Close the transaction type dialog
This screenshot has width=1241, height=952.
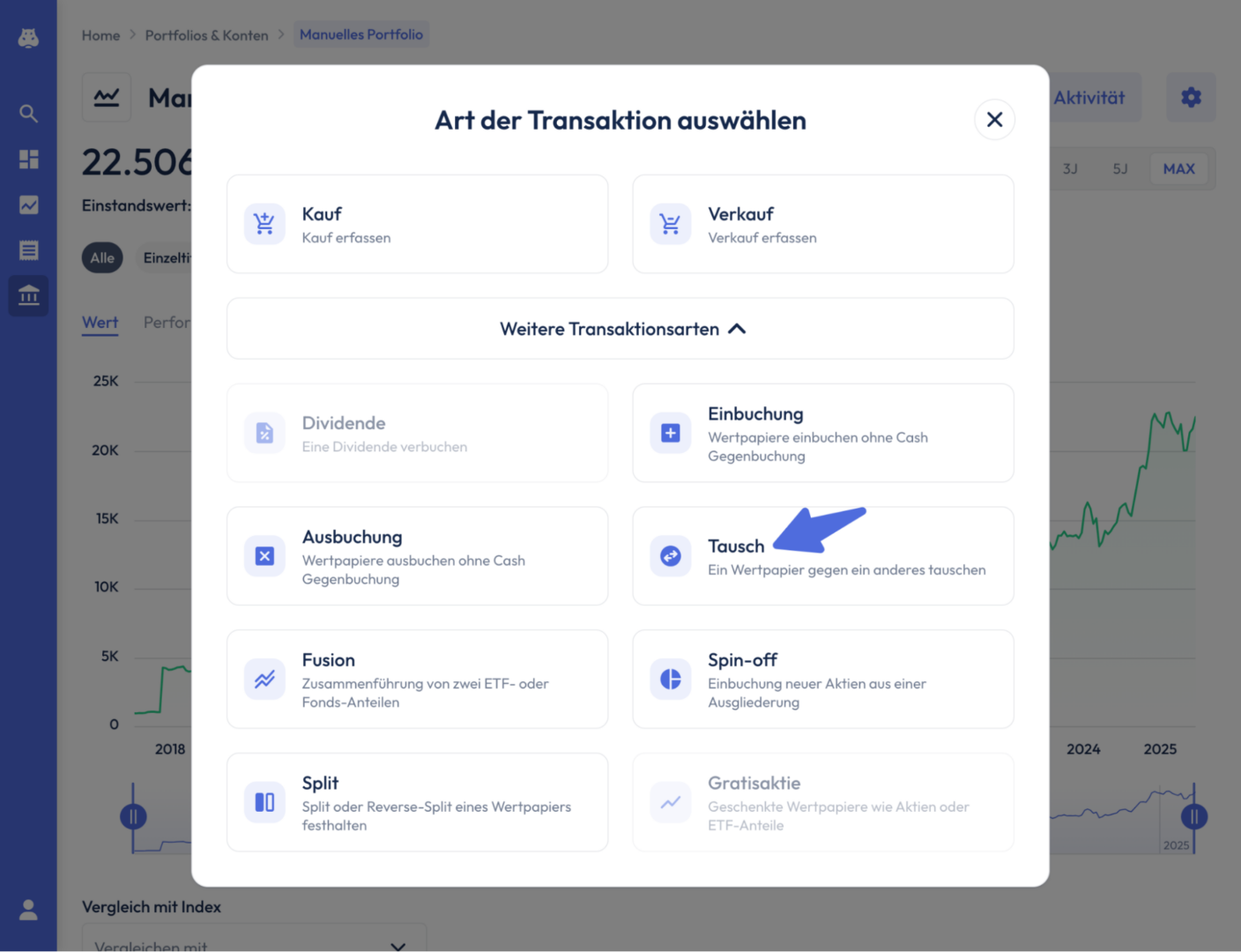(x=994, y=120)
